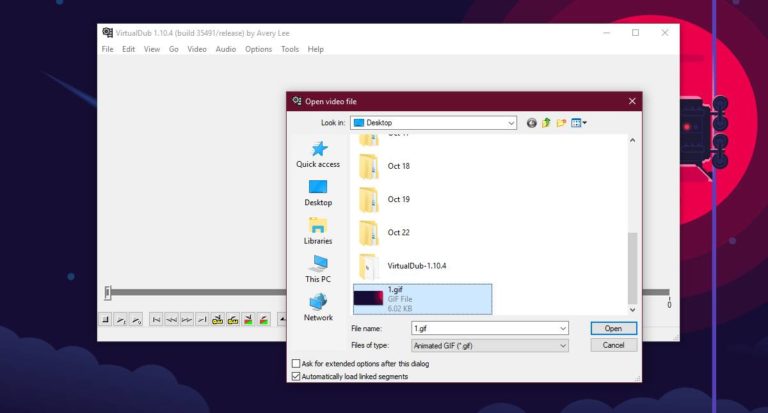Go back to last visited folder
Image resolution: width=768 pixels, height=413 pixels.
tap(532, 123)
